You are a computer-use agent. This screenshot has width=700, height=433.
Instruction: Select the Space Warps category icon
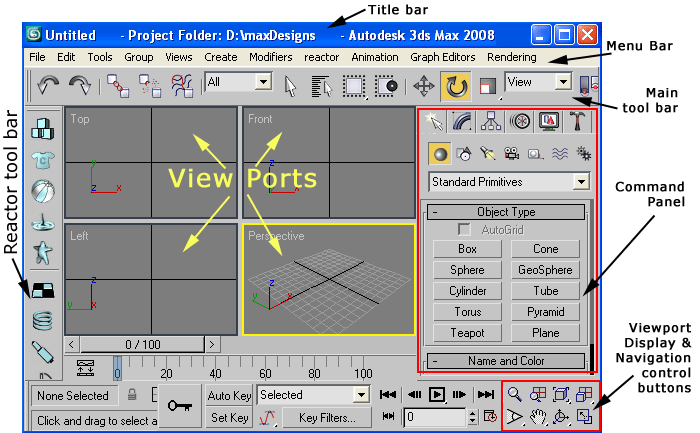560,154
